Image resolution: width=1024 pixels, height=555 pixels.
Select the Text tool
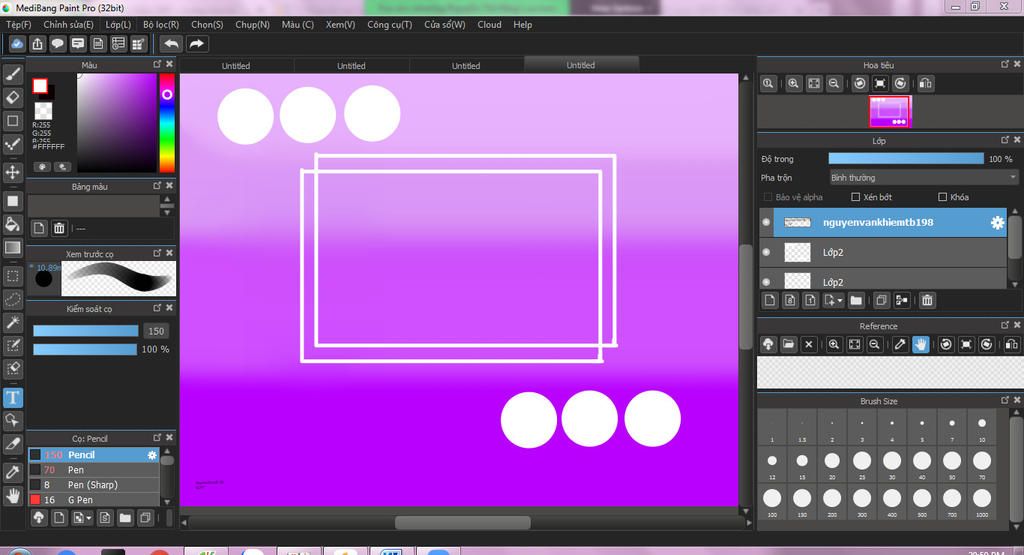tap(12, 398)
